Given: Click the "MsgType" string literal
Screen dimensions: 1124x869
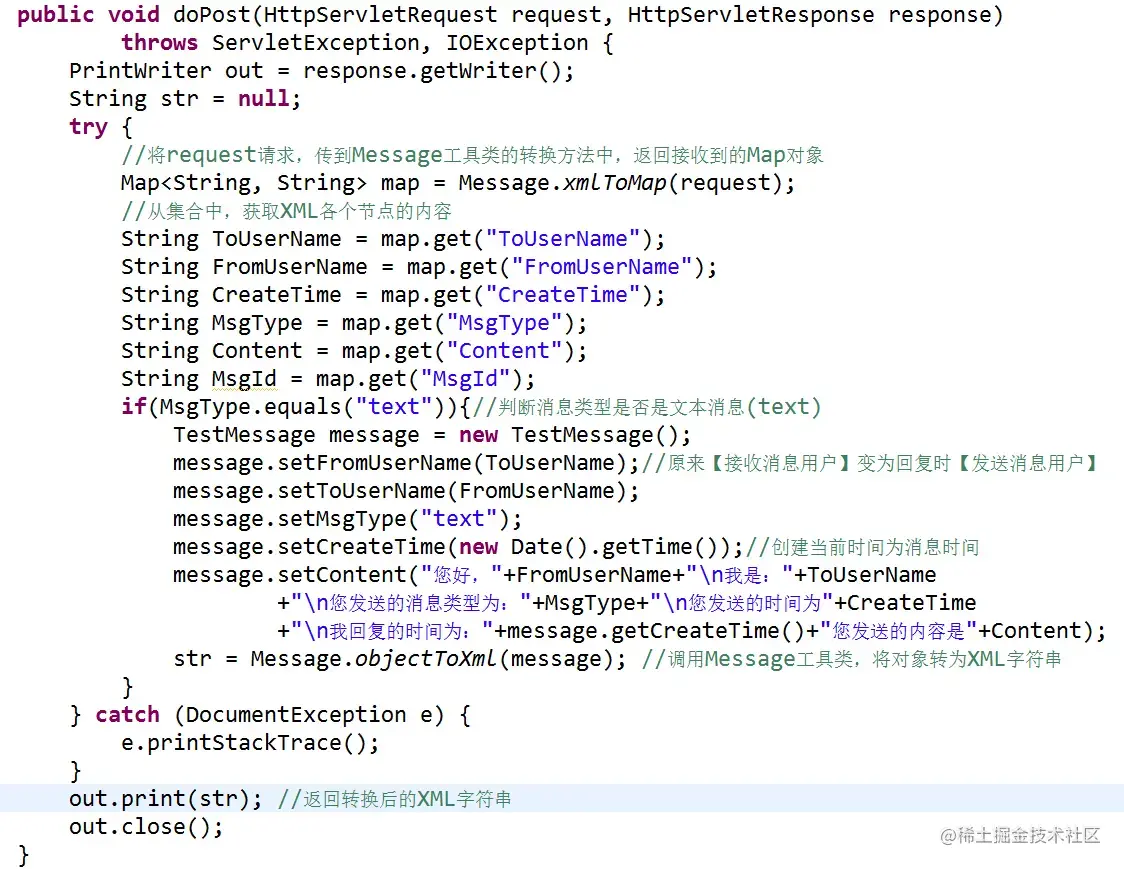Looking at the screenshot, I should point(504,323).
